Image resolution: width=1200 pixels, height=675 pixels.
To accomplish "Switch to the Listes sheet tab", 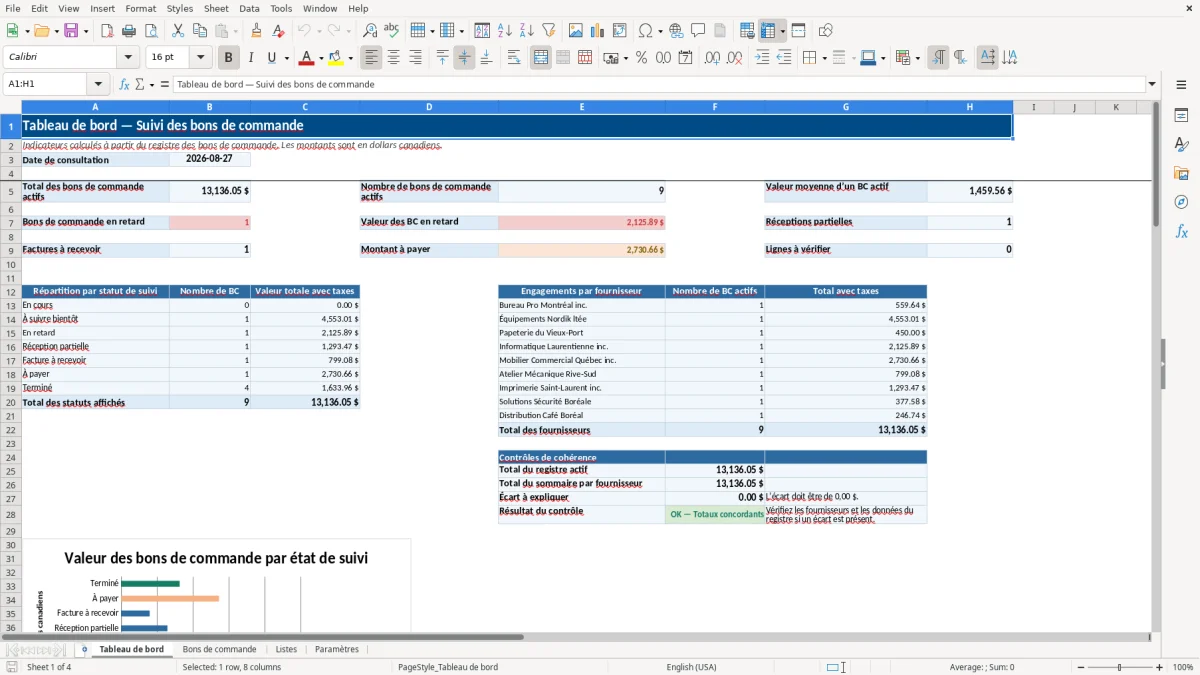I will click(286, 649).
